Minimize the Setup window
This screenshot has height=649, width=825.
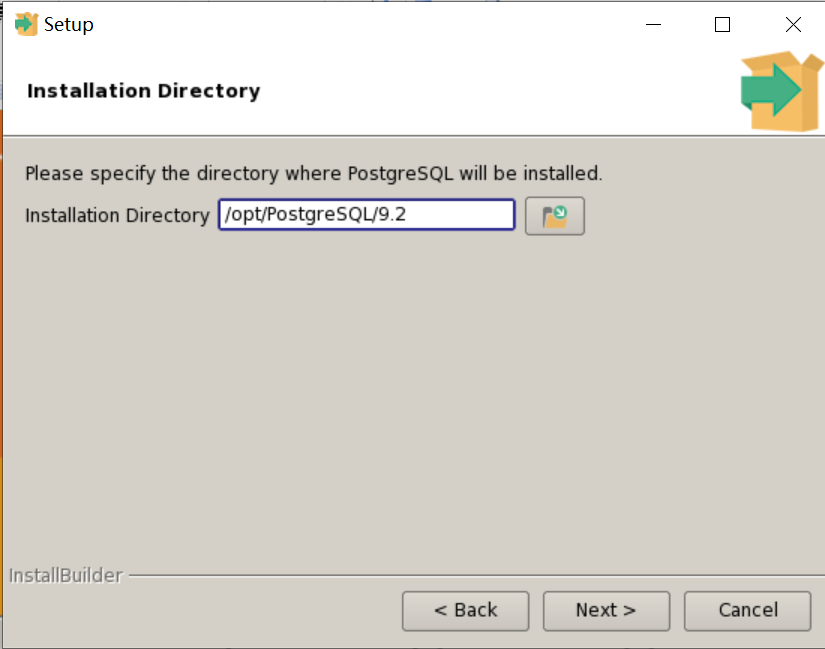(653, 24)
